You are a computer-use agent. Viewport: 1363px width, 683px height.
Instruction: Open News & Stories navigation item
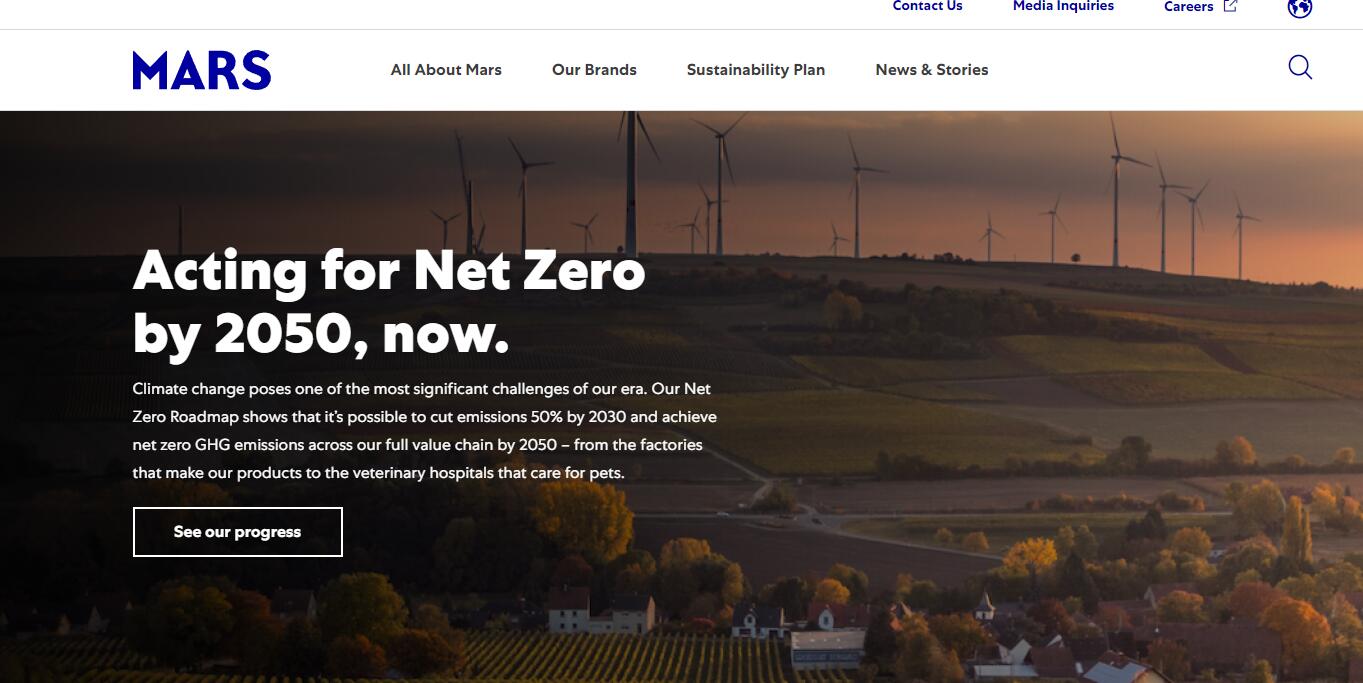pos(932,70)
